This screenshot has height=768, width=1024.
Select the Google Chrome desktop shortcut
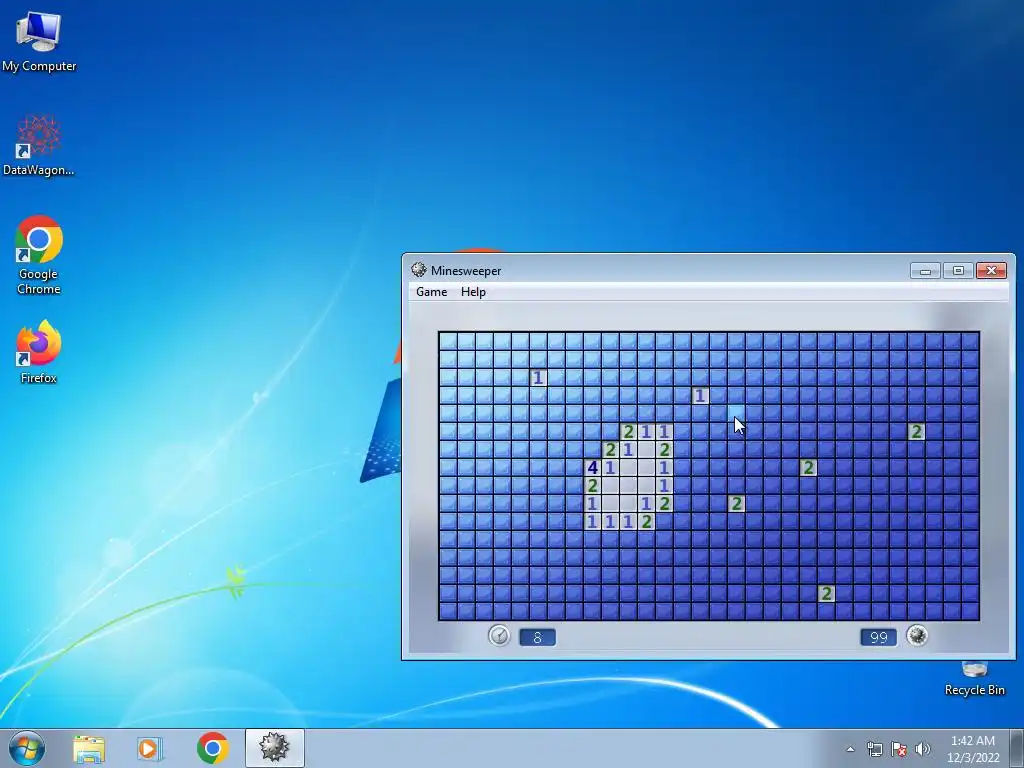click(x=39, y=255)
